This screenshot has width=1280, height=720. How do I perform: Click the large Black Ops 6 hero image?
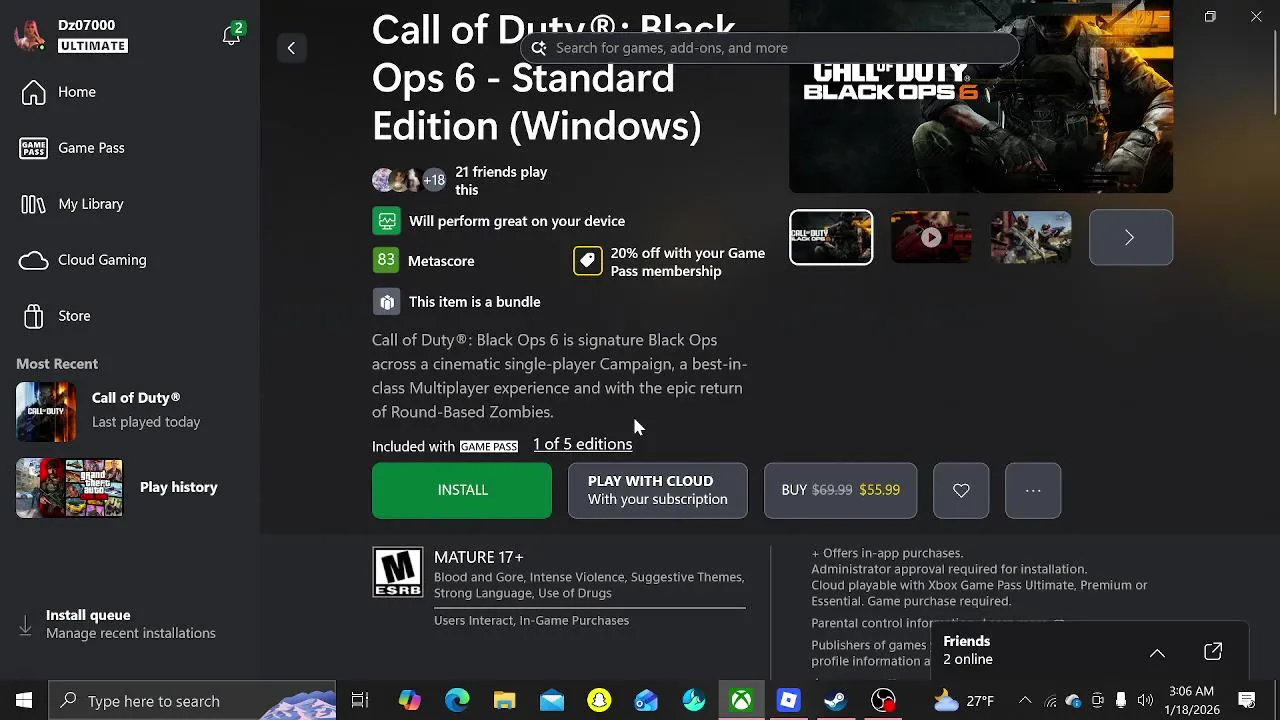[x=981, y=97]
